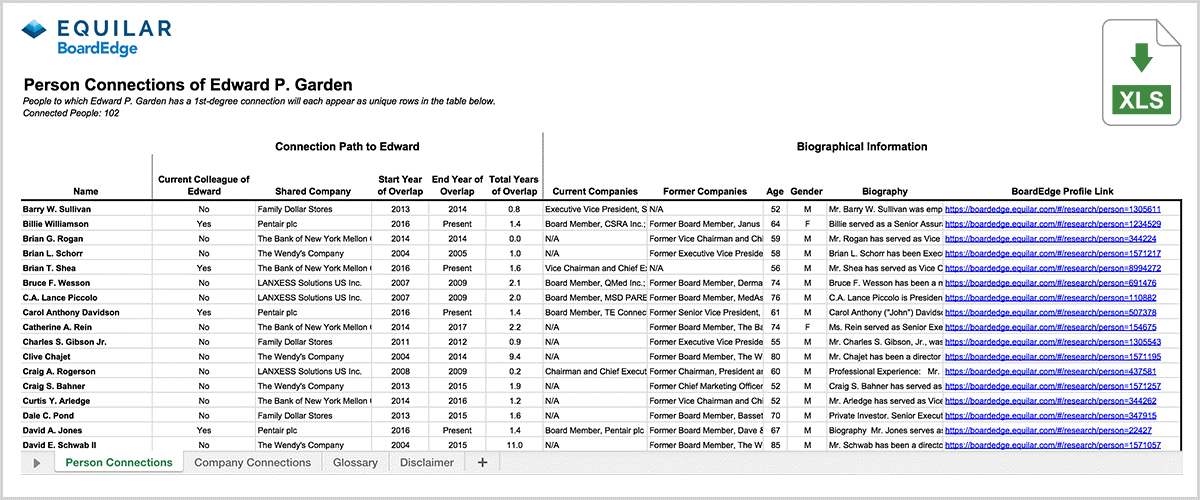Open Catherine A. Rein's link ending 154675

(x=1050, y=327)
